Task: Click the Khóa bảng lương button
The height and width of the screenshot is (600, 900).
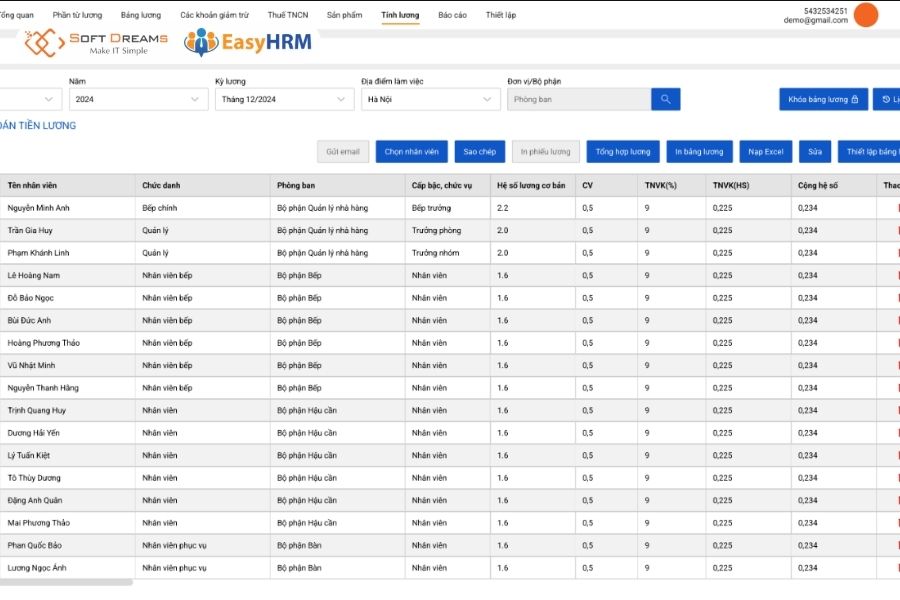Action: click(x=823, y=99)
